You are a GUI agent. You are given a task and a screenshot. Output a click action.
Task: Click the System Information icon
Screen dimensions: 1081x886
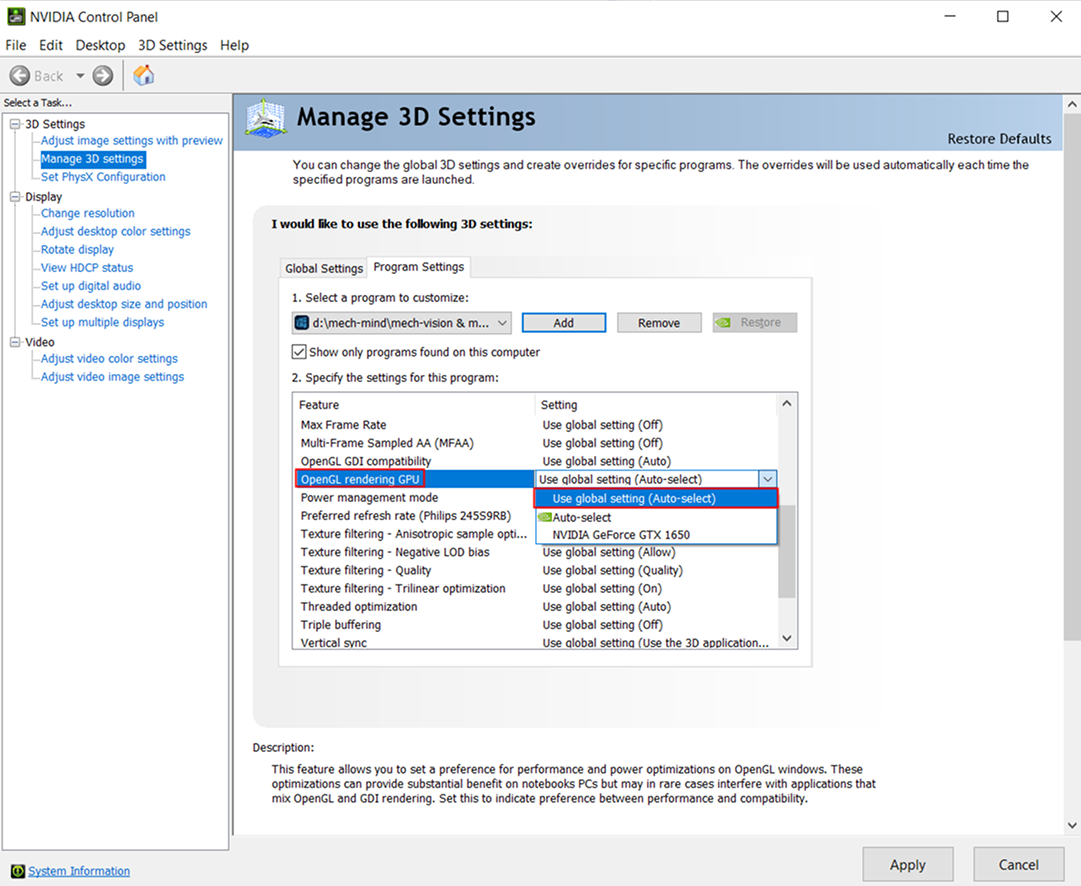pos(18,872)
